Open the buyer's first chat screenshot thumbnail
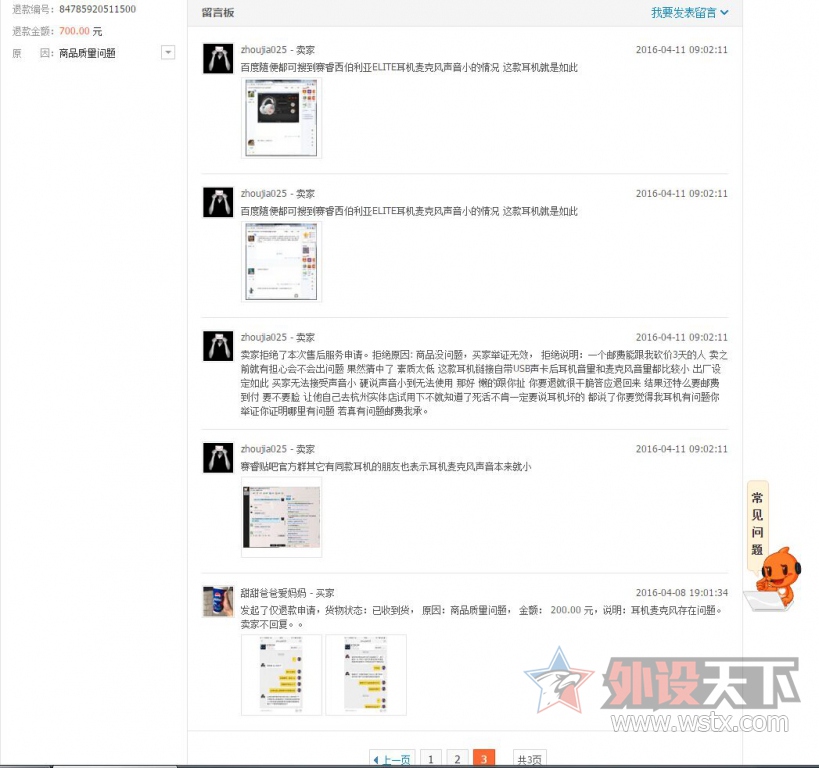 281,674
